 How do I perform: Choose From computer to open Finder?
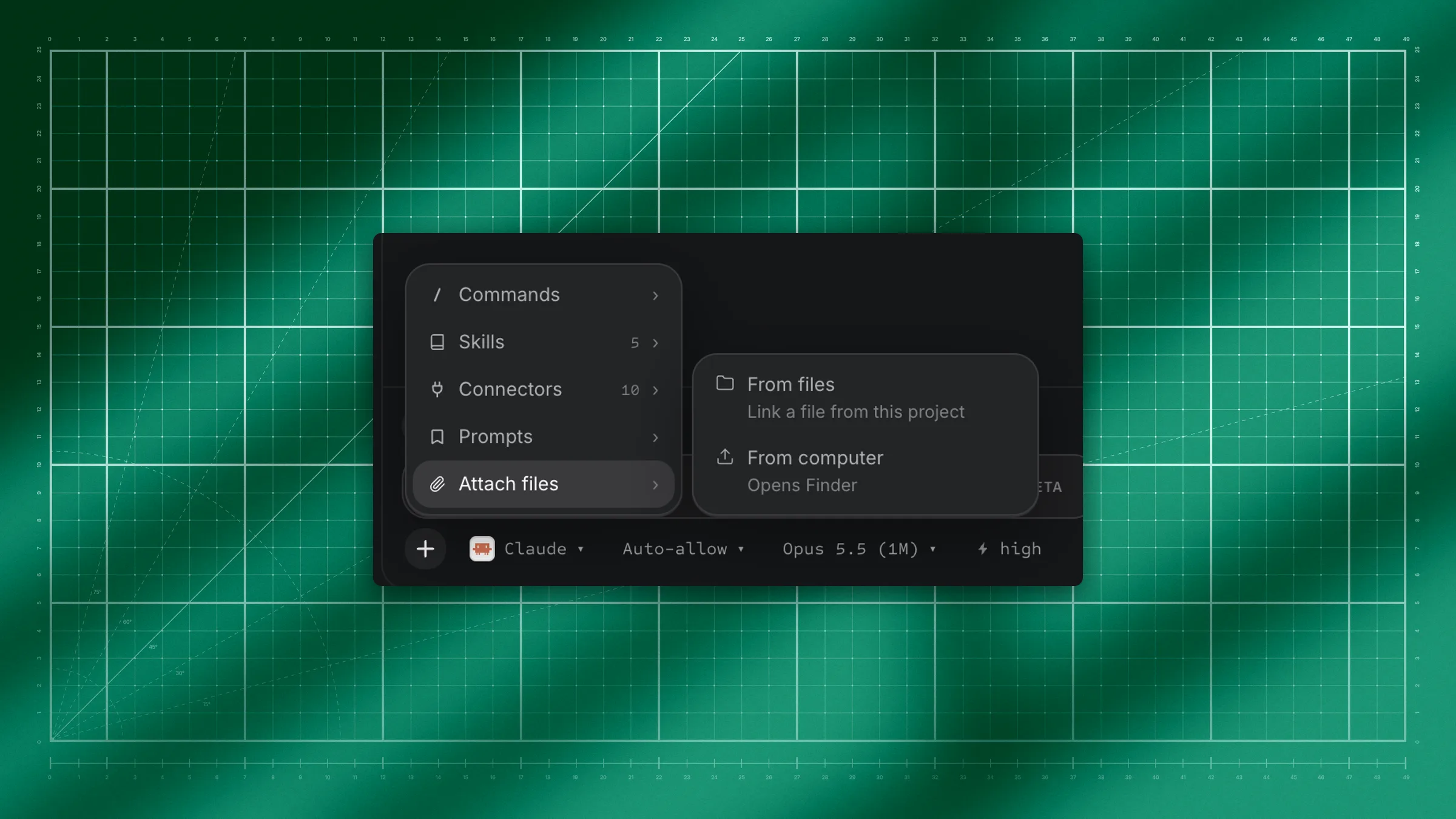(x=865, y=471)
